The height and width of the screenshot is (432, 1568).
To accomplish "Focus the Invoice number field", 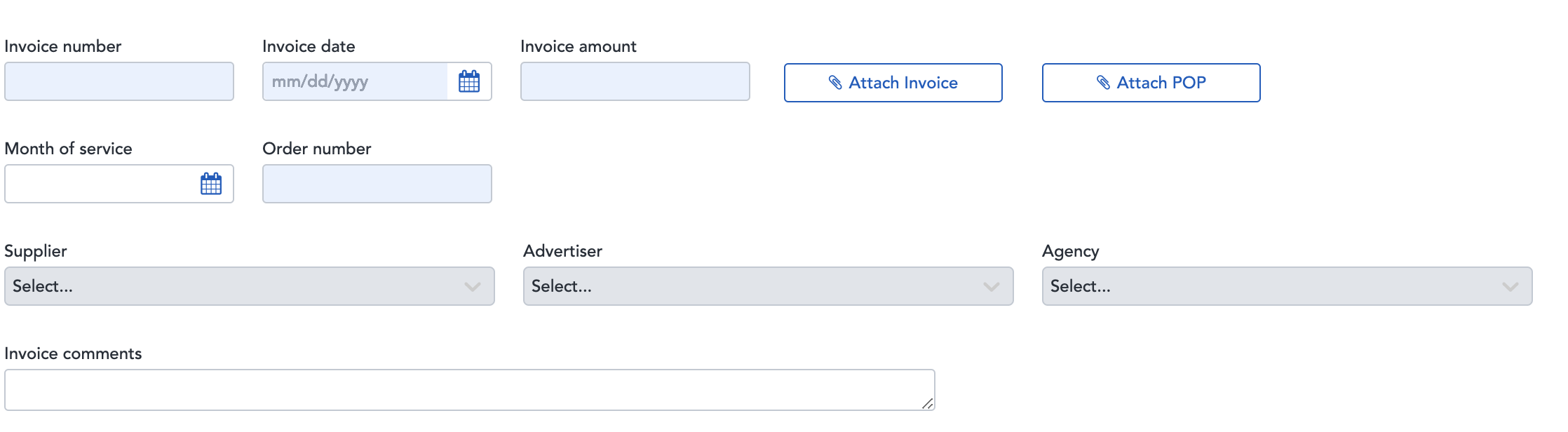I will click(x=119, y=82).
